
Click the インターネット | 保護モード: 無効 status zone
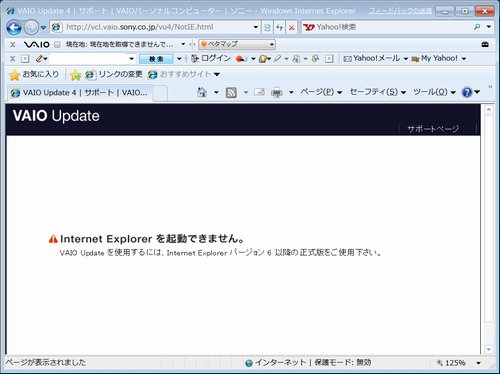(x=308, y=362)
